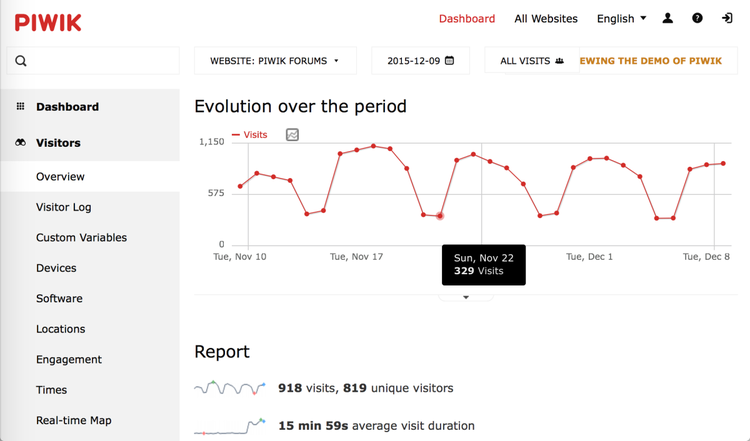Expand the graph footer arrow below the chart

tap(466, 298)
